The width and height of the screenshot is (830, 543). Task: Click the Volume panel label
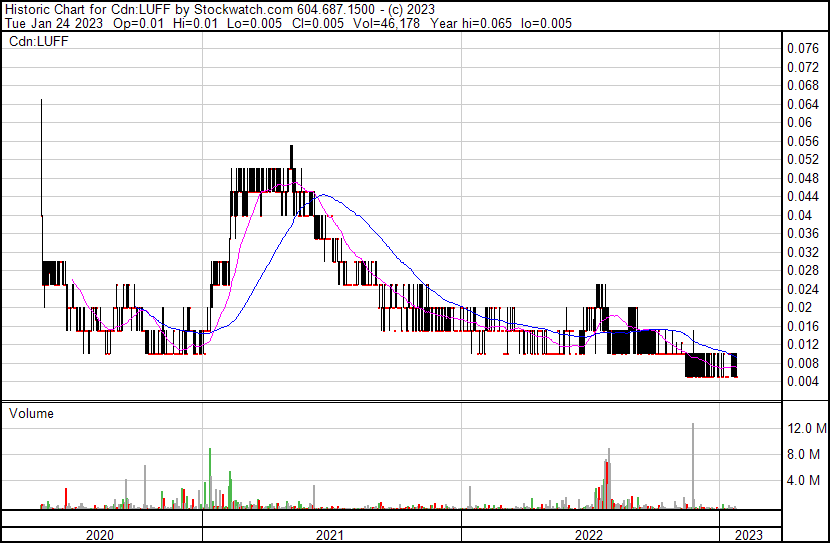click(x=31, y=413)
